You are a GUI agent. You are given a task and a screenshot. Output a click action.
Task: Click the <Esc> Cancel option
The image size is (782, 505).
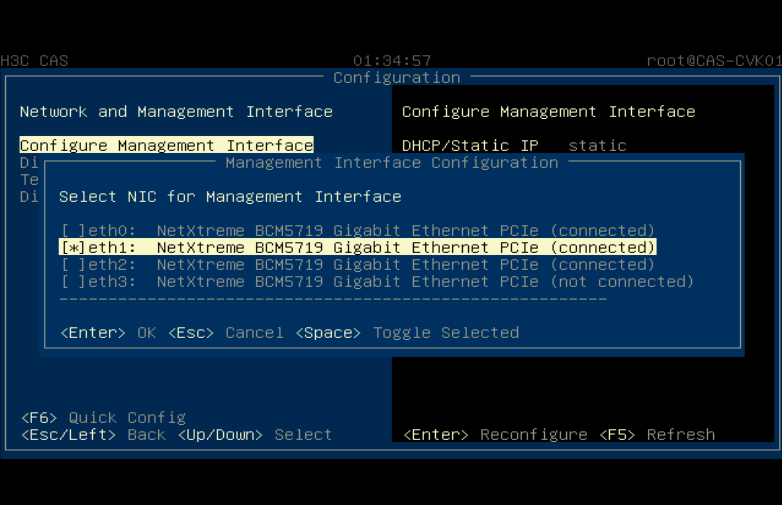pyautogui.click(x=225, y=333)
